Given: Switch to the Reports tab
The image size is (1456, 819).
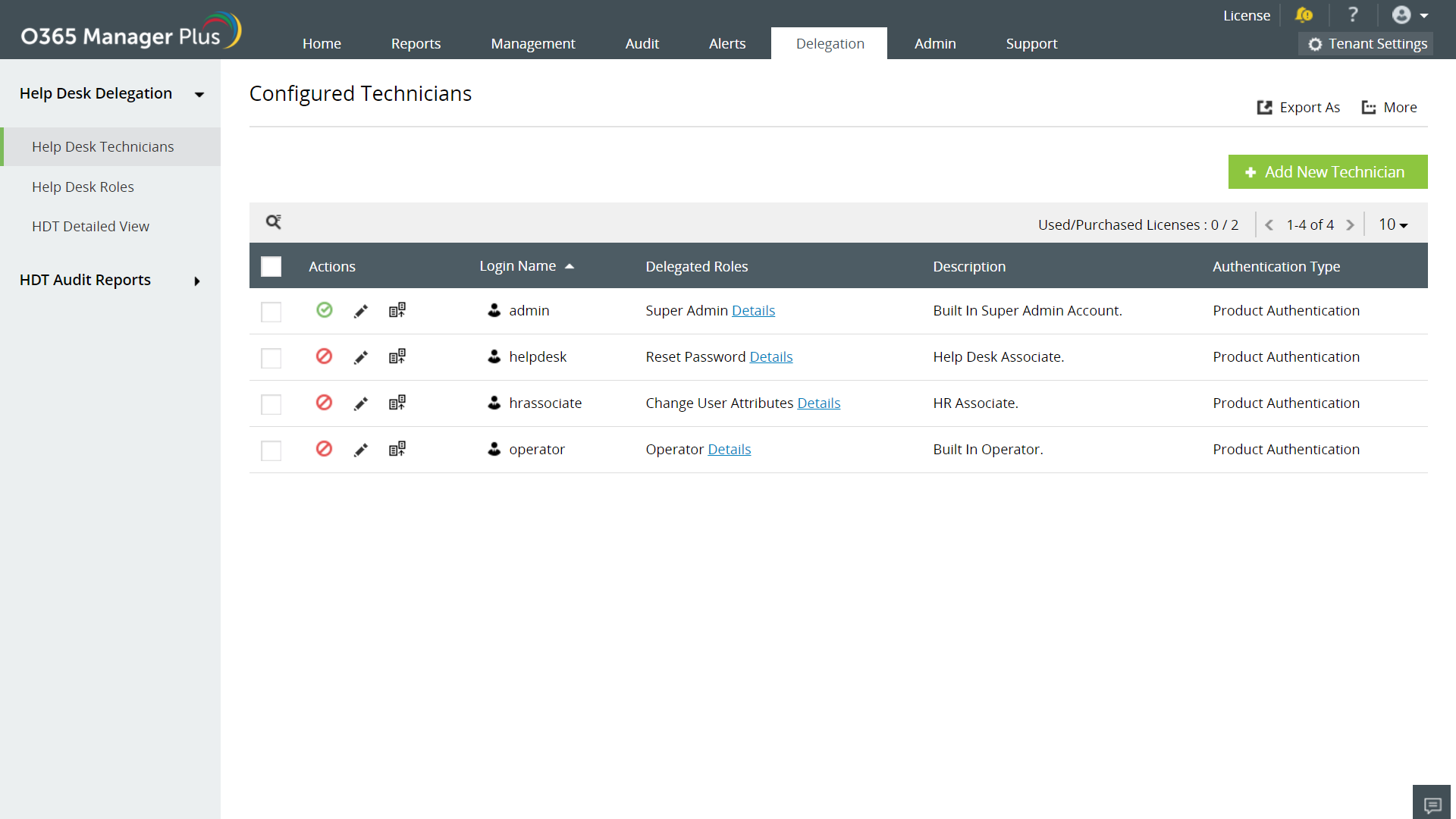Looking at the screenshot, I should [x=416, y=43].
